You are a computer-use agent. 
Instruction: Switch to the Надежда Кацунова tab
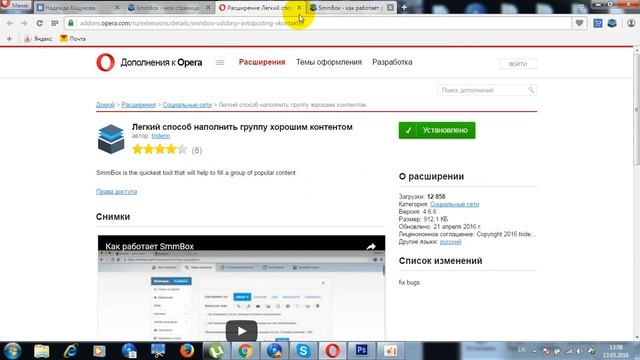[78, 8]
